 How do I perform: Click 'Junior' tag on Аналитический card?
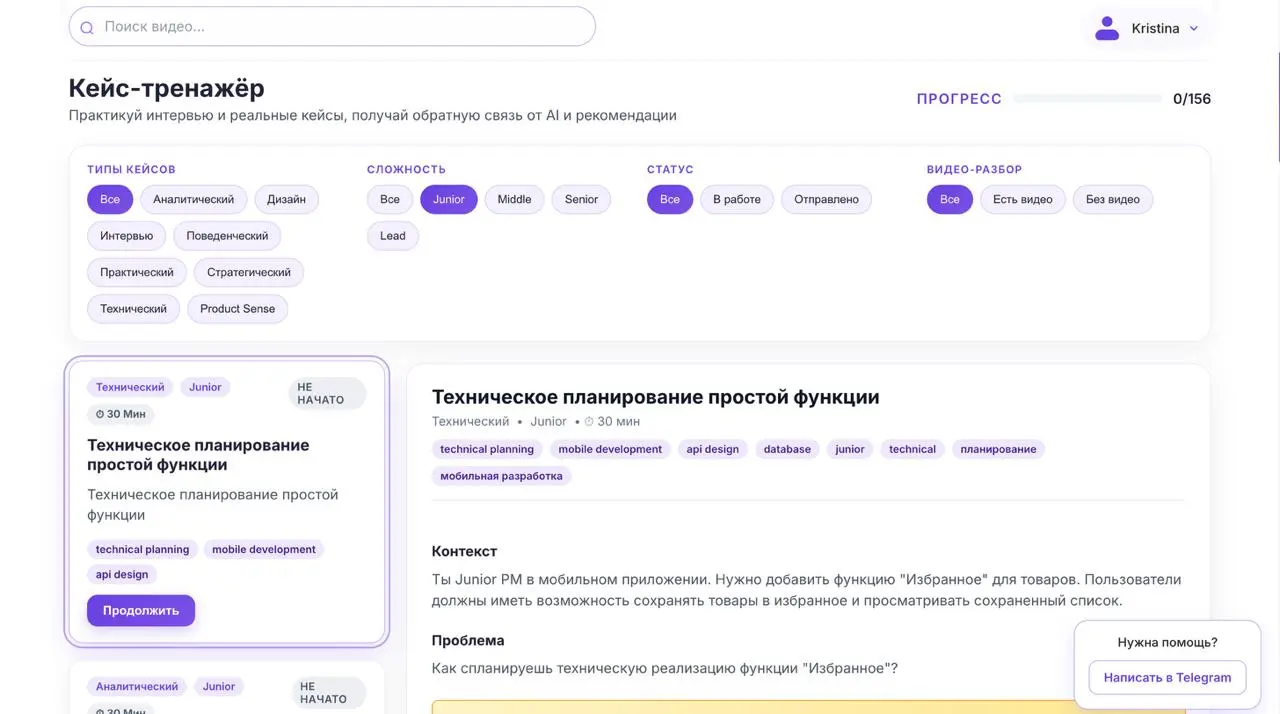(x=219, y=687)
